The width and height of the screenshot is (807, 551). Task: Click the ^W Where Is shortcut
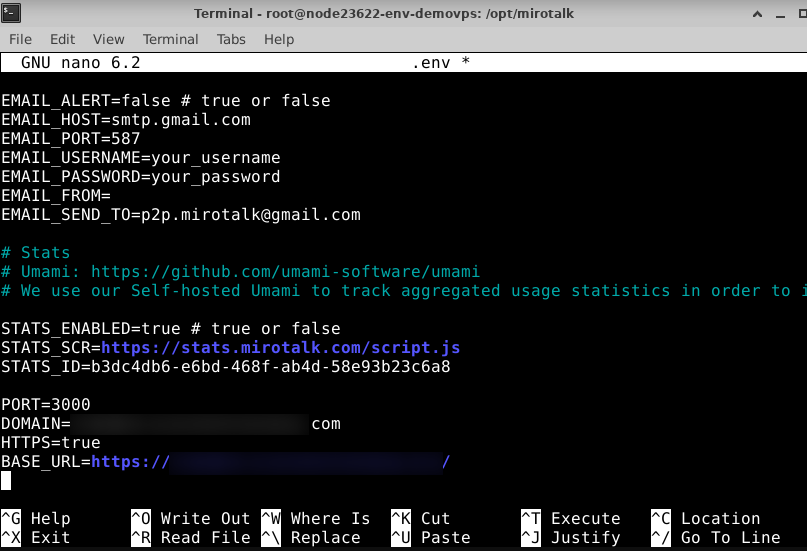click(315, 518)
